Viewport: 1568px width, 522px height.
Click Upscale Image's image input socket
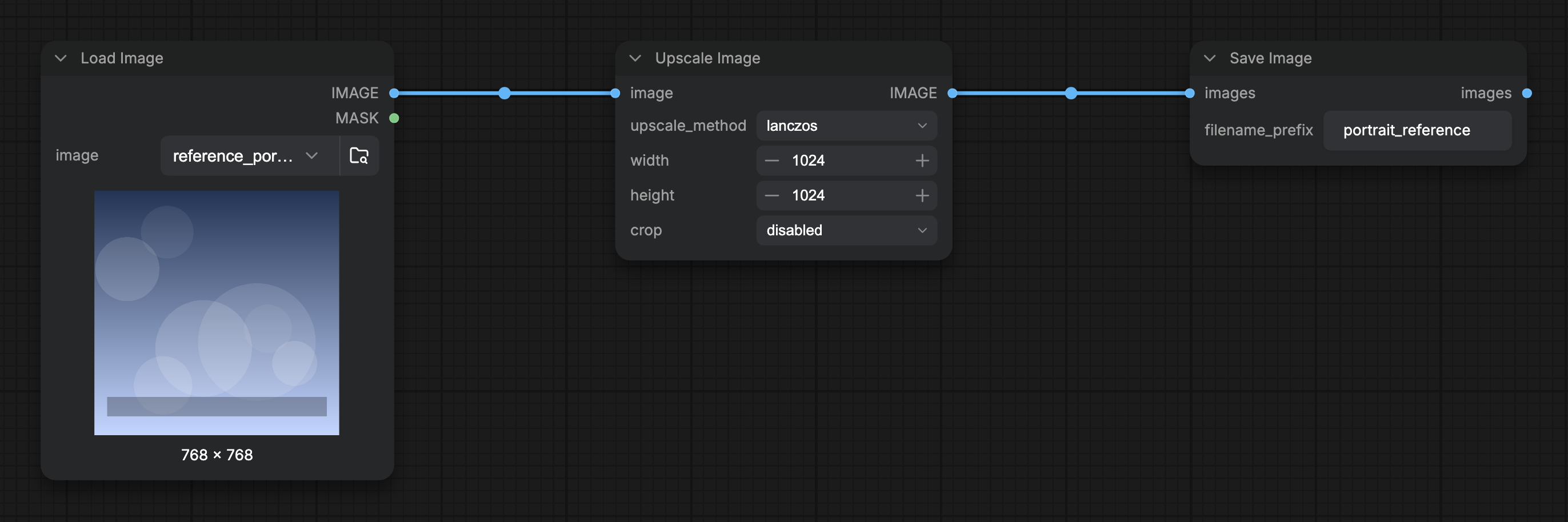(615, 93)
